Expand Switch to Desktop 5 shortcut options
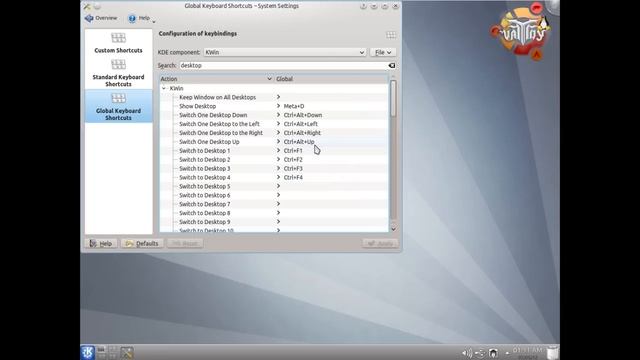Viewport: 640px width, 360px height. [278, 186]
